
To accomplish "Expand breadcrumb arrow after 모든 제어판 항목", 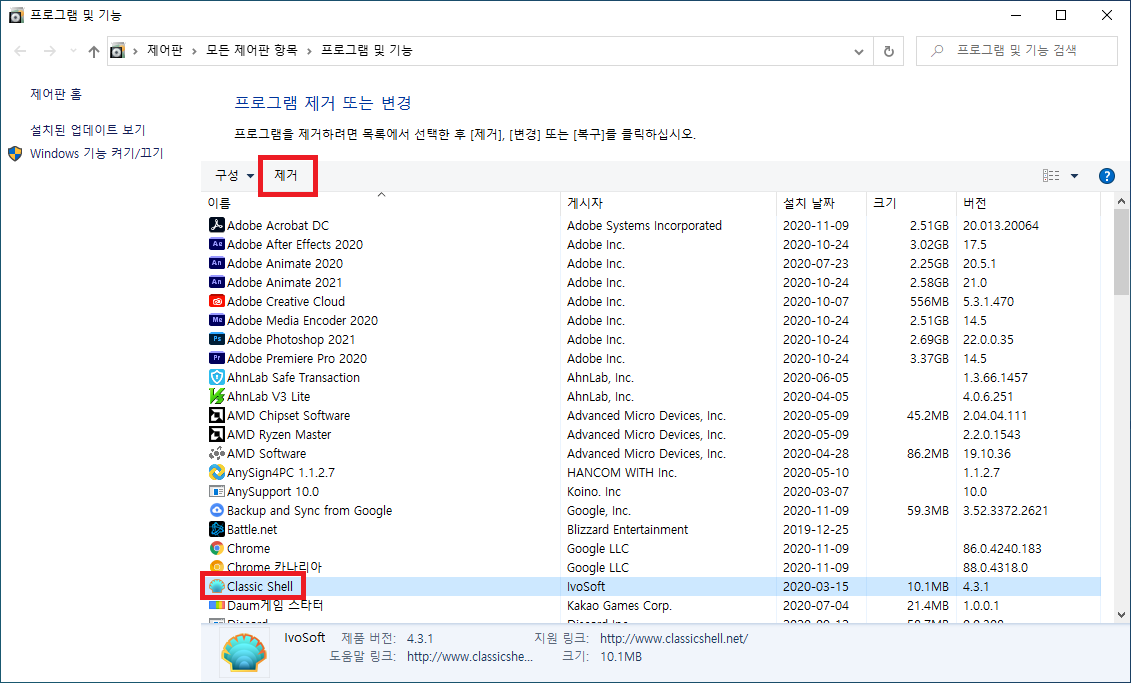I will click(309, 50).
